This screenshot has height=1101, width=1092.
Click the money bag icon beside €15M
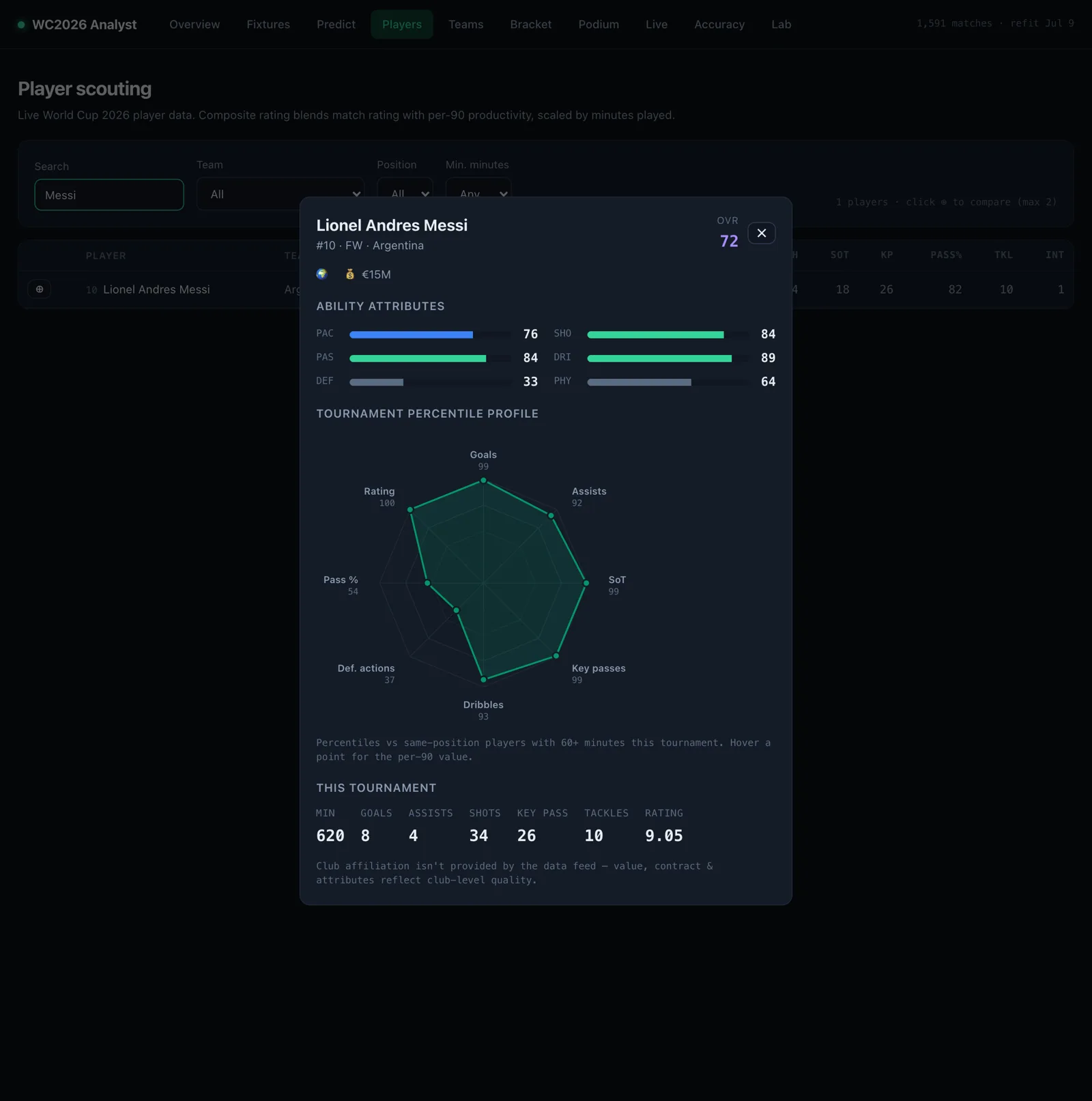click(x=350, y=274)
